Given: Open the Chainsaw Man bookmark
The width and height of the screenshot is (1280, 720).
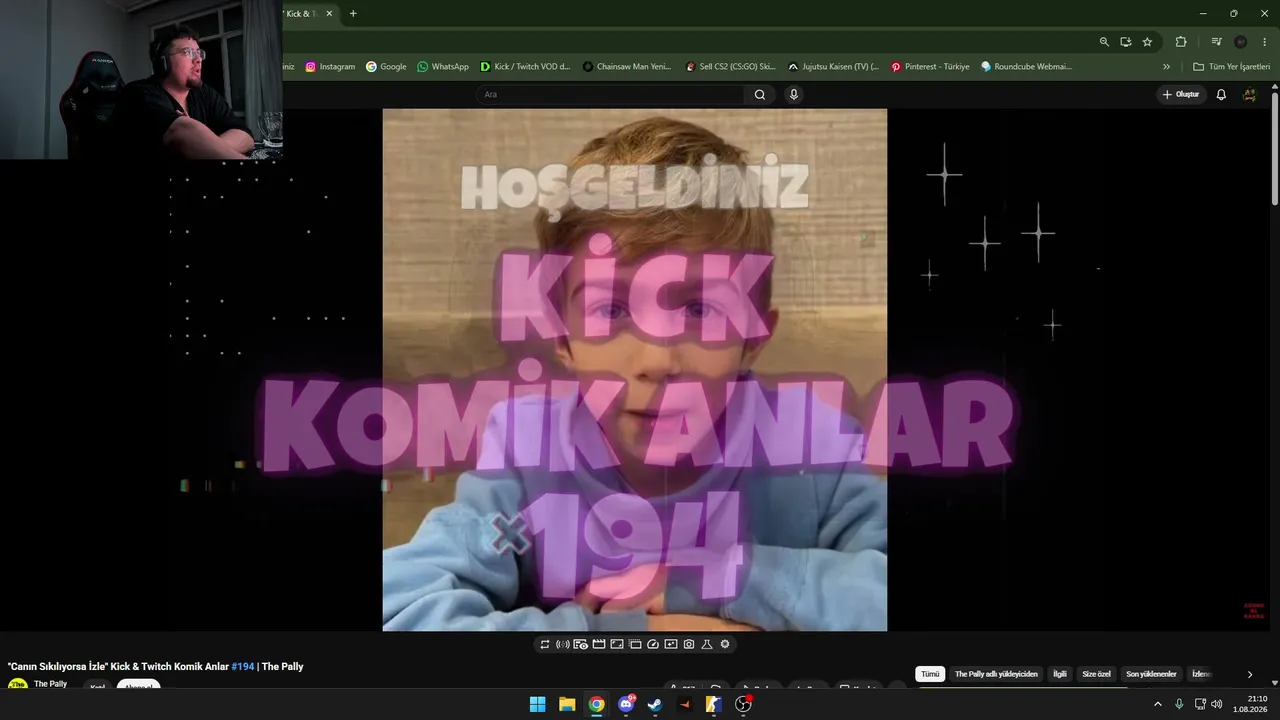Looking at the screenshot, I should tap(628, 67).
